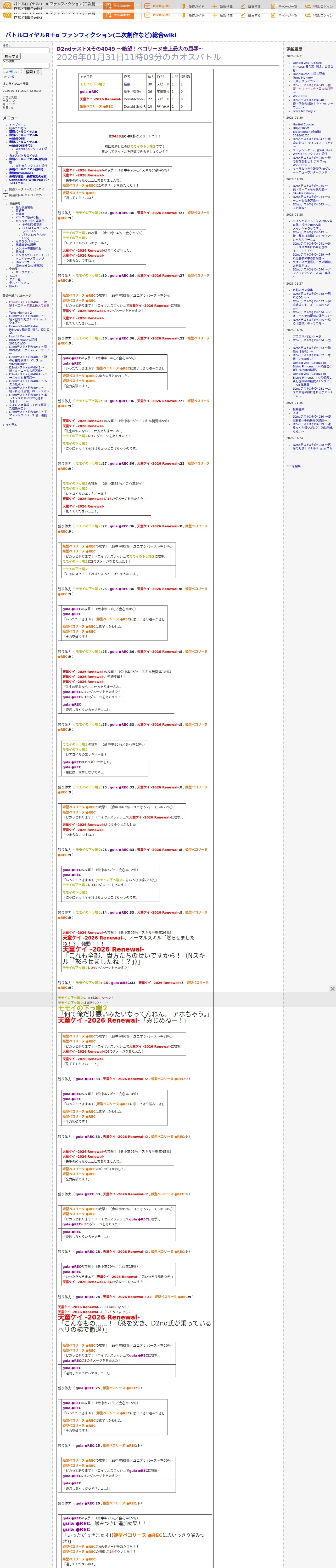This screenshot has height=1568, width=336.
Task: Open なりきりバトラー link
Action: tap(27, 242)
